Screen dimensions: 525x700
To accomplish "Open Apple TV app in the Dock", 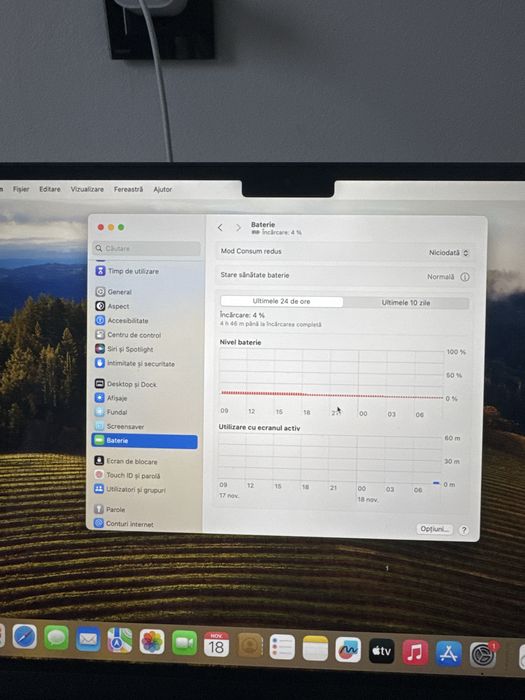I will [x=382, y=651].
